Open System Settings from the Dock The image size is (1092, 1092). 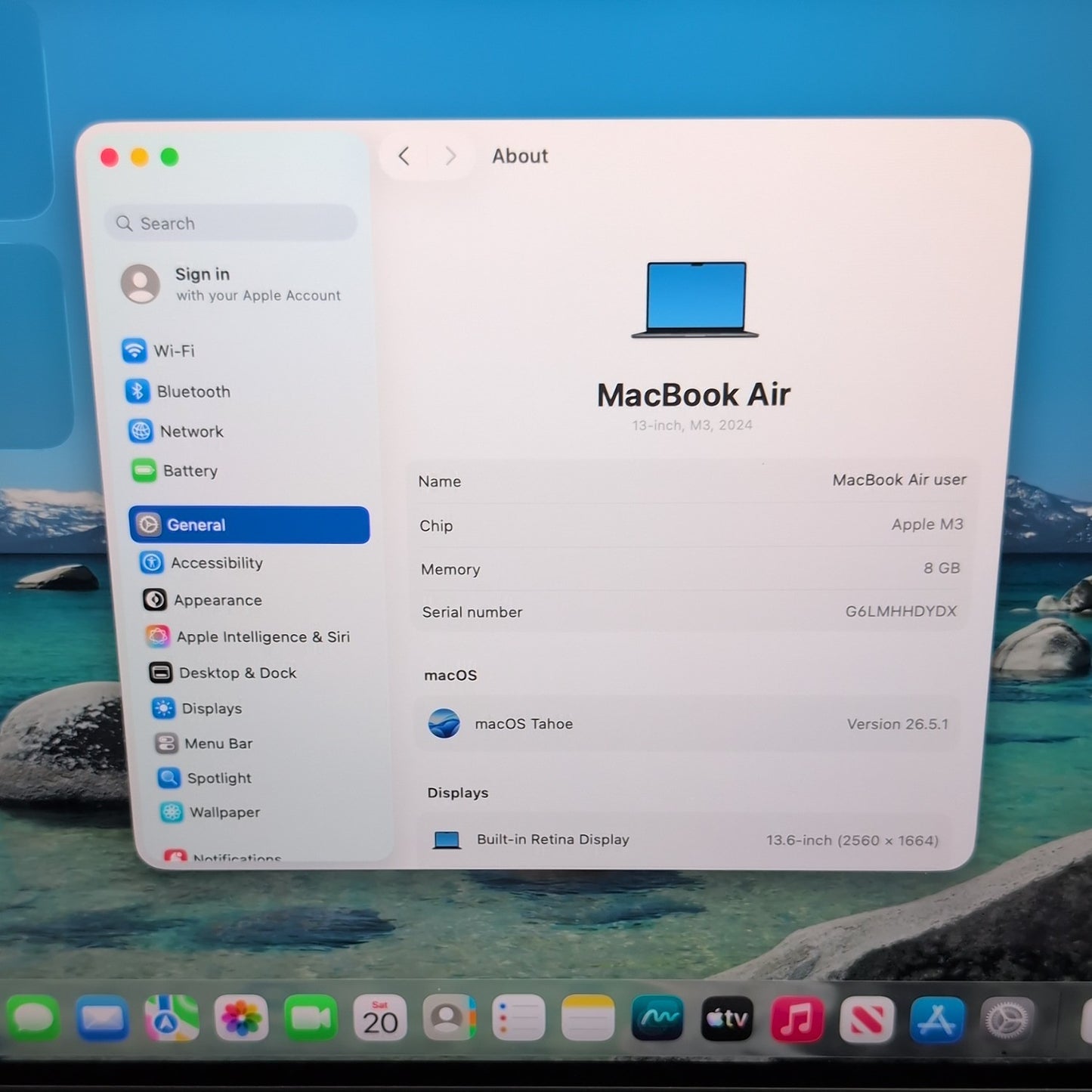(1007, 1021)
